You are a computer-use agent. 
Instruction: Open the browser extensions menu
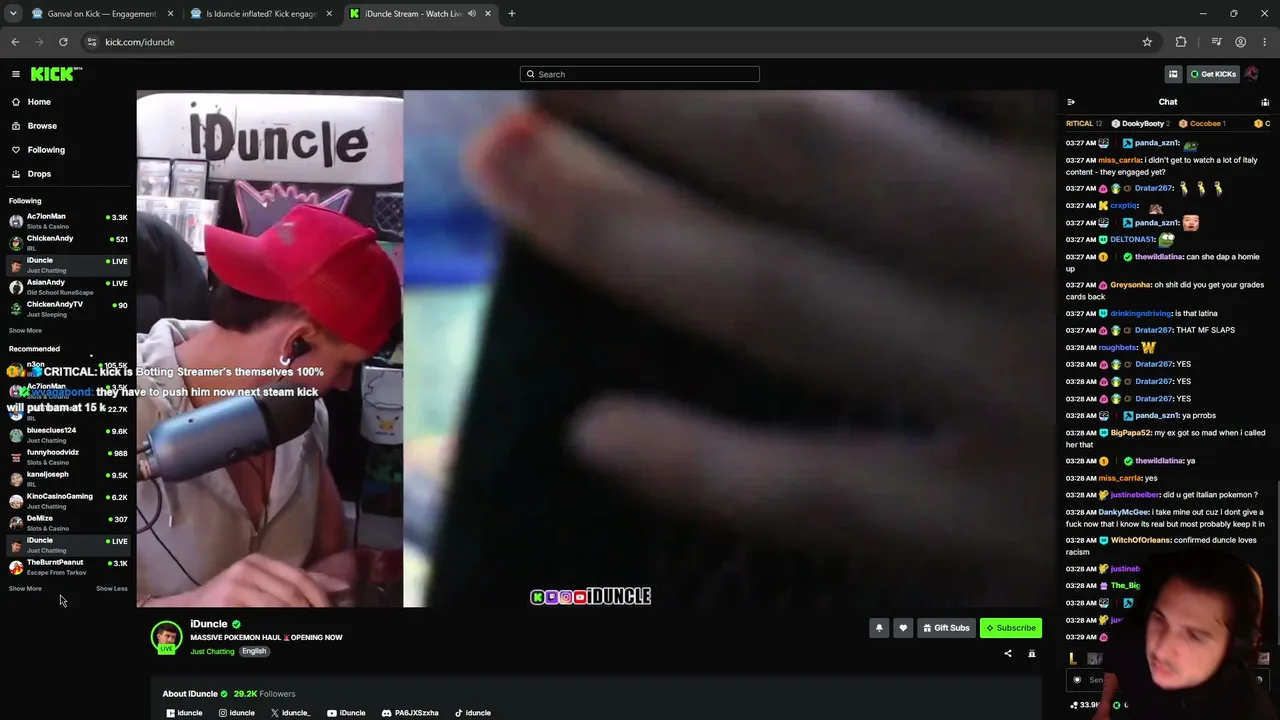point(1181,42)
